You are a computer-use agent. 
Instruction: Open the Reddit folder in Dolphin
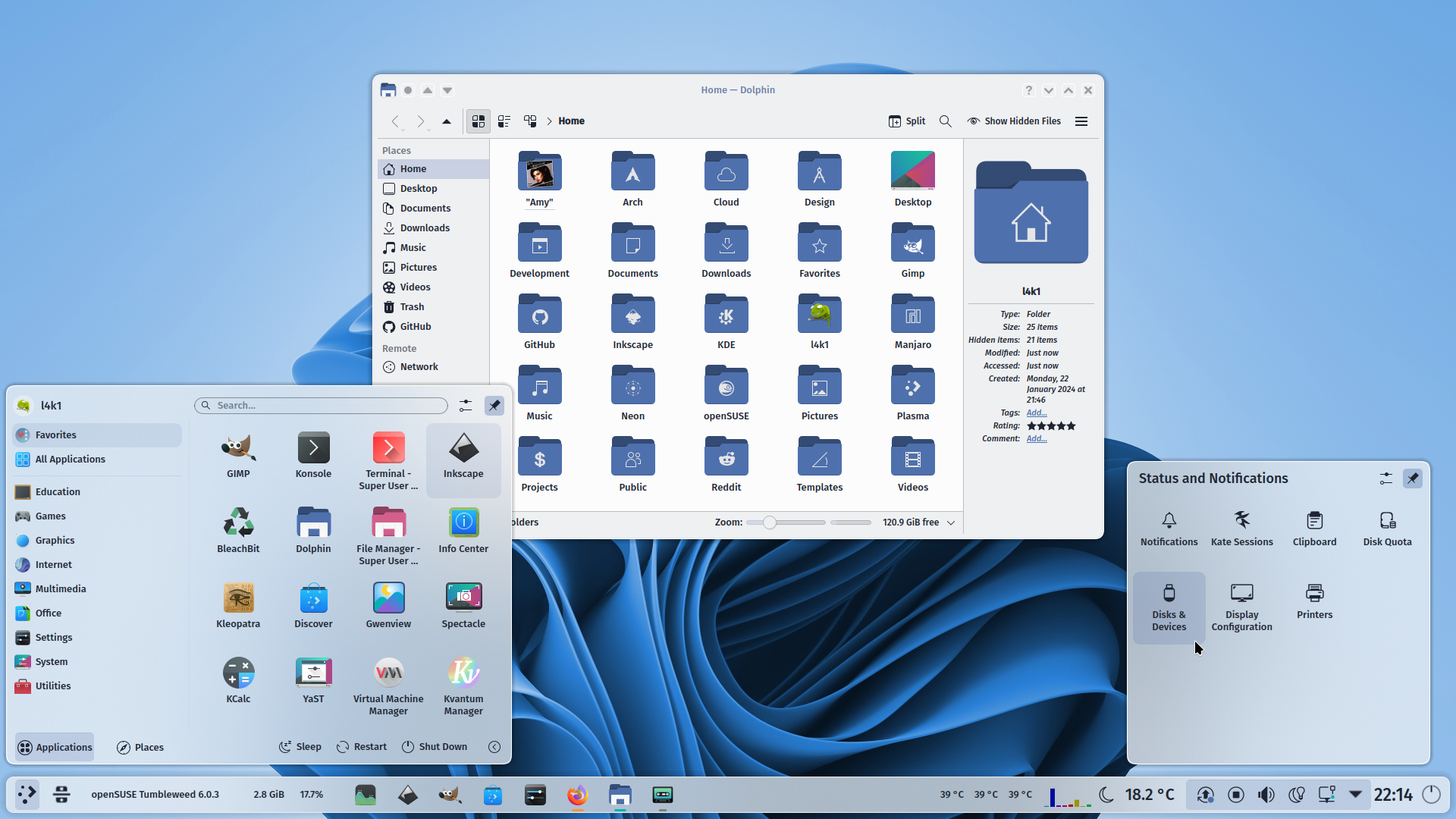pyautogui.click(x=726, y=465)
